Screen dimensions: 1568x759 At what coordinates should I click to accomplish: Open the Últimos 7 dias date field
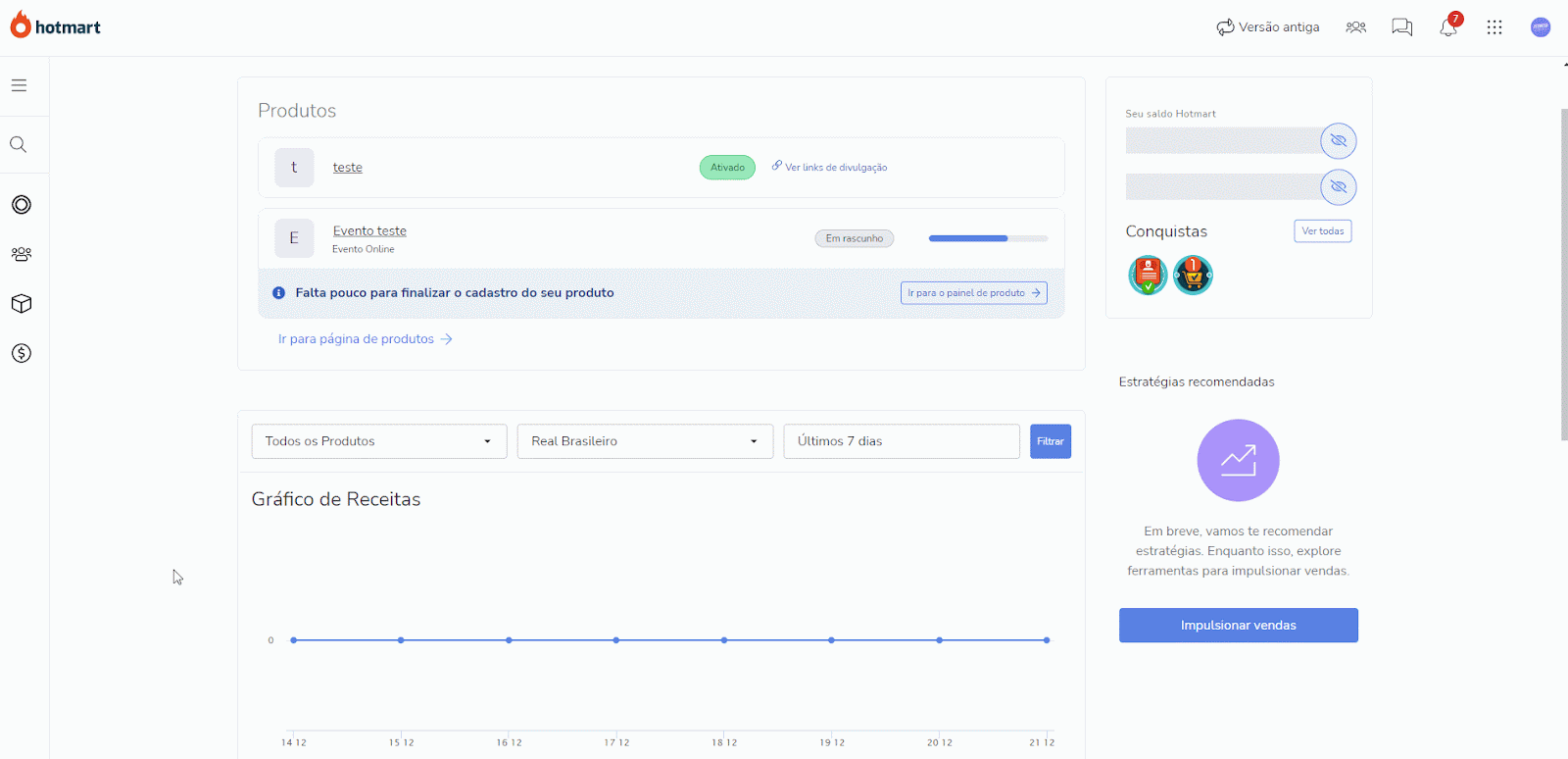(902, 441)
